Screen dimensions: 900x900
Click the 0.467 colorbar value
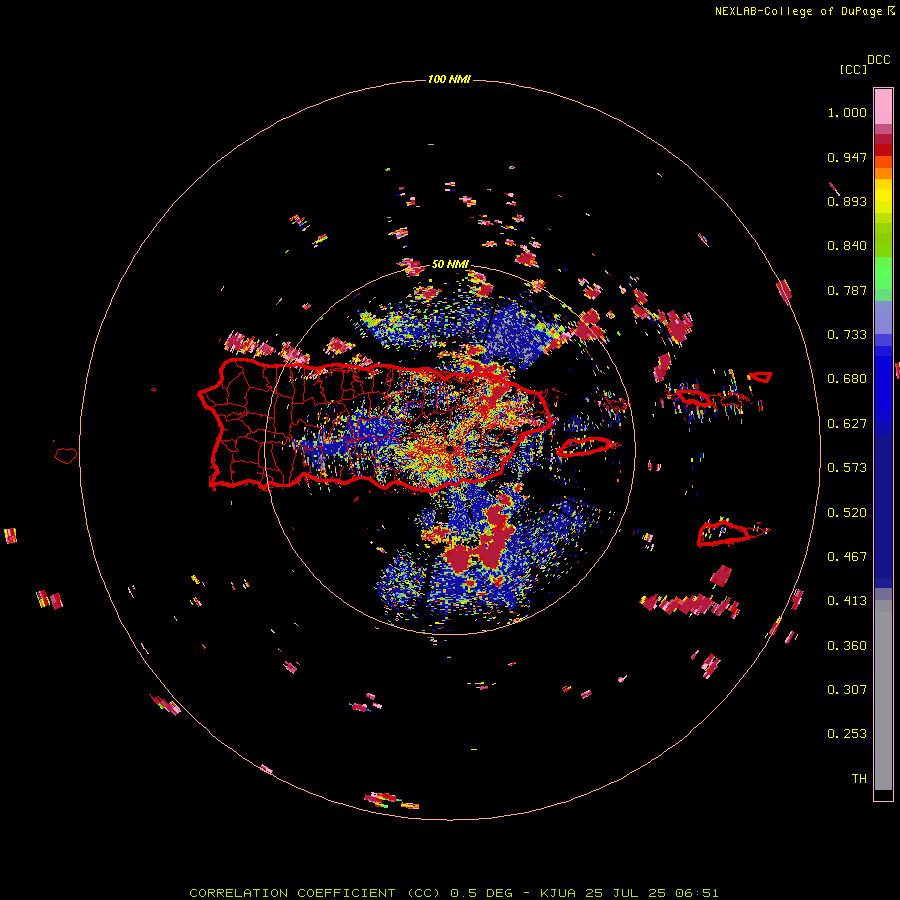coord(847,557)
